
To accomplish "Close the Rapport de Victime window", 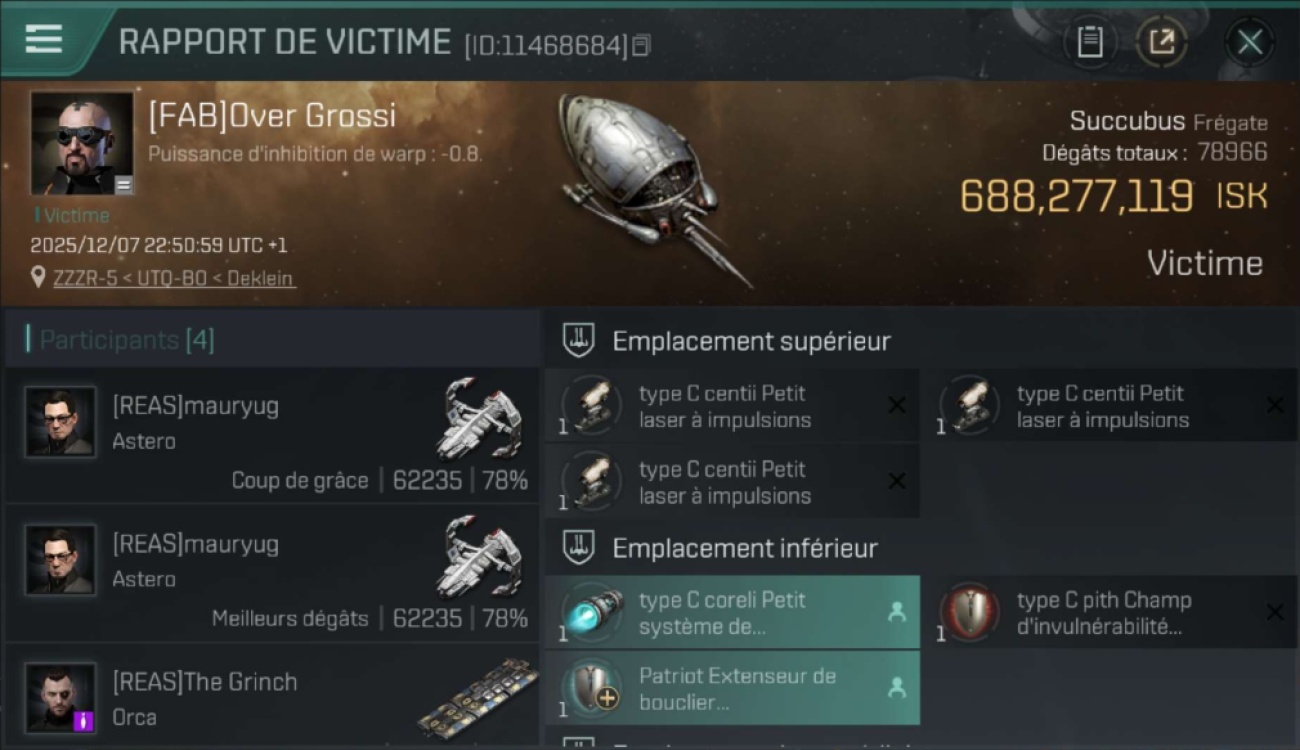I will click(x=1250, y=42).
